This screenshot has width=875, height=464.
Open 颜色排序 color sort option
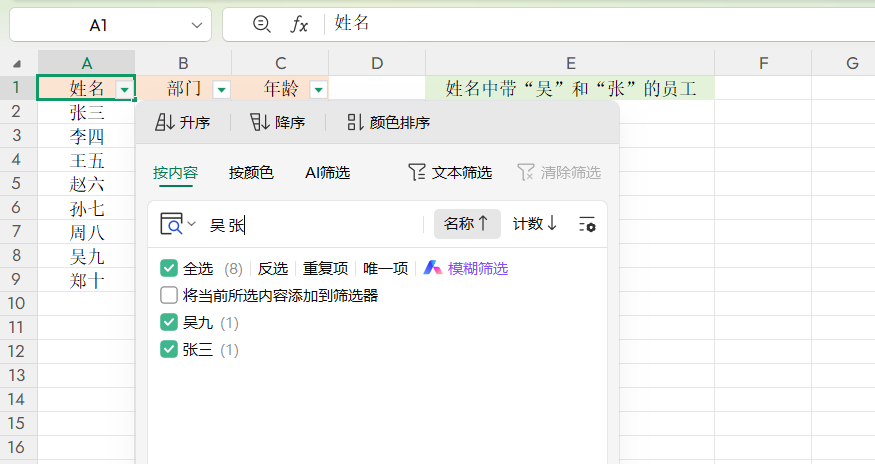tap(388, 122)
